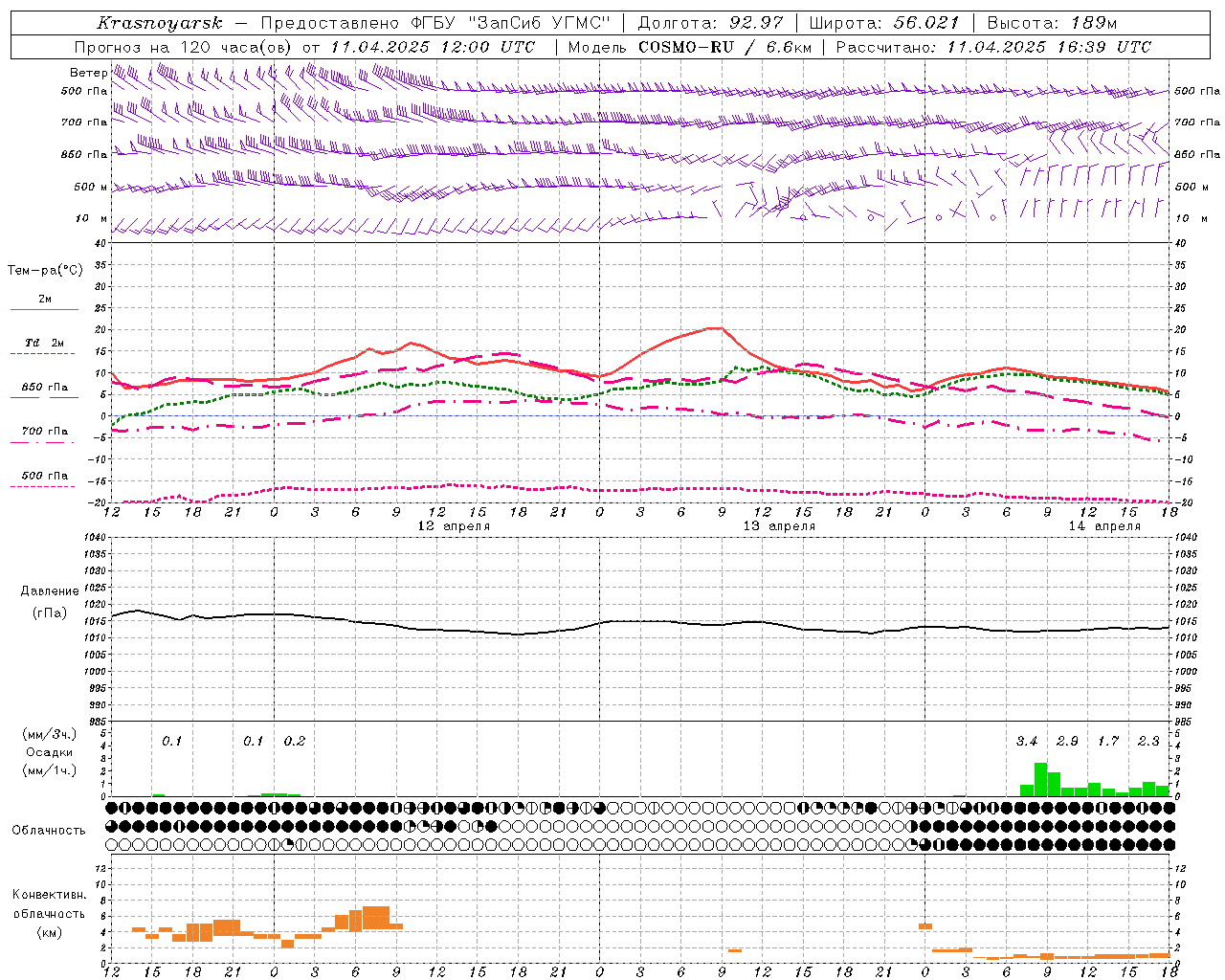Click the "Давление" pressure panel label
Image resolution: width=1225 pixels, height=980 pixels.
pos(50,591)
